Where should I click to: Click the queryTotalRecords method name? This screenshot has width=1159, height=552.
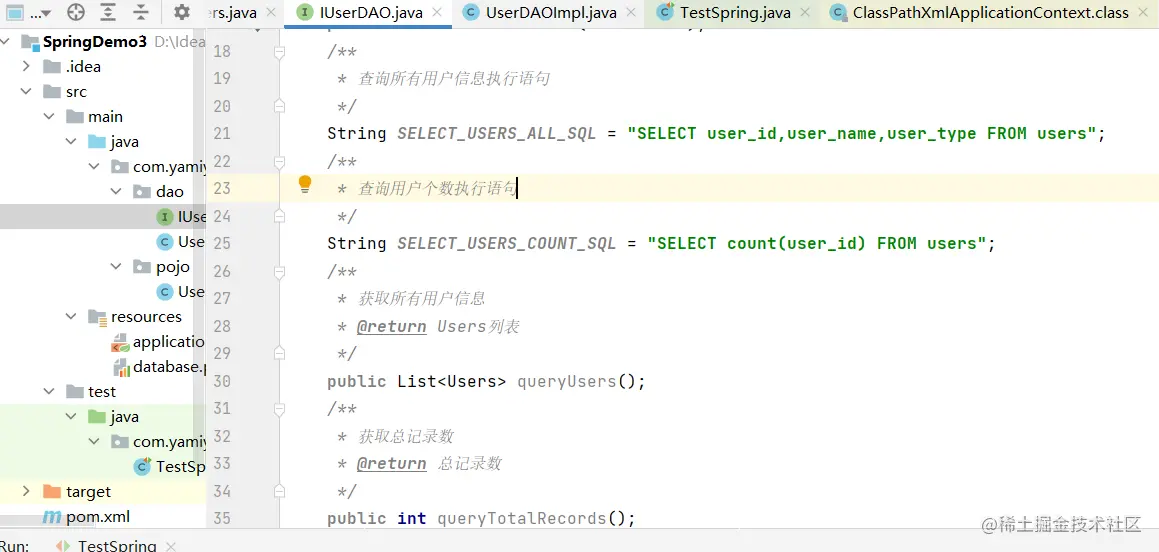click(x=521, y=519)
